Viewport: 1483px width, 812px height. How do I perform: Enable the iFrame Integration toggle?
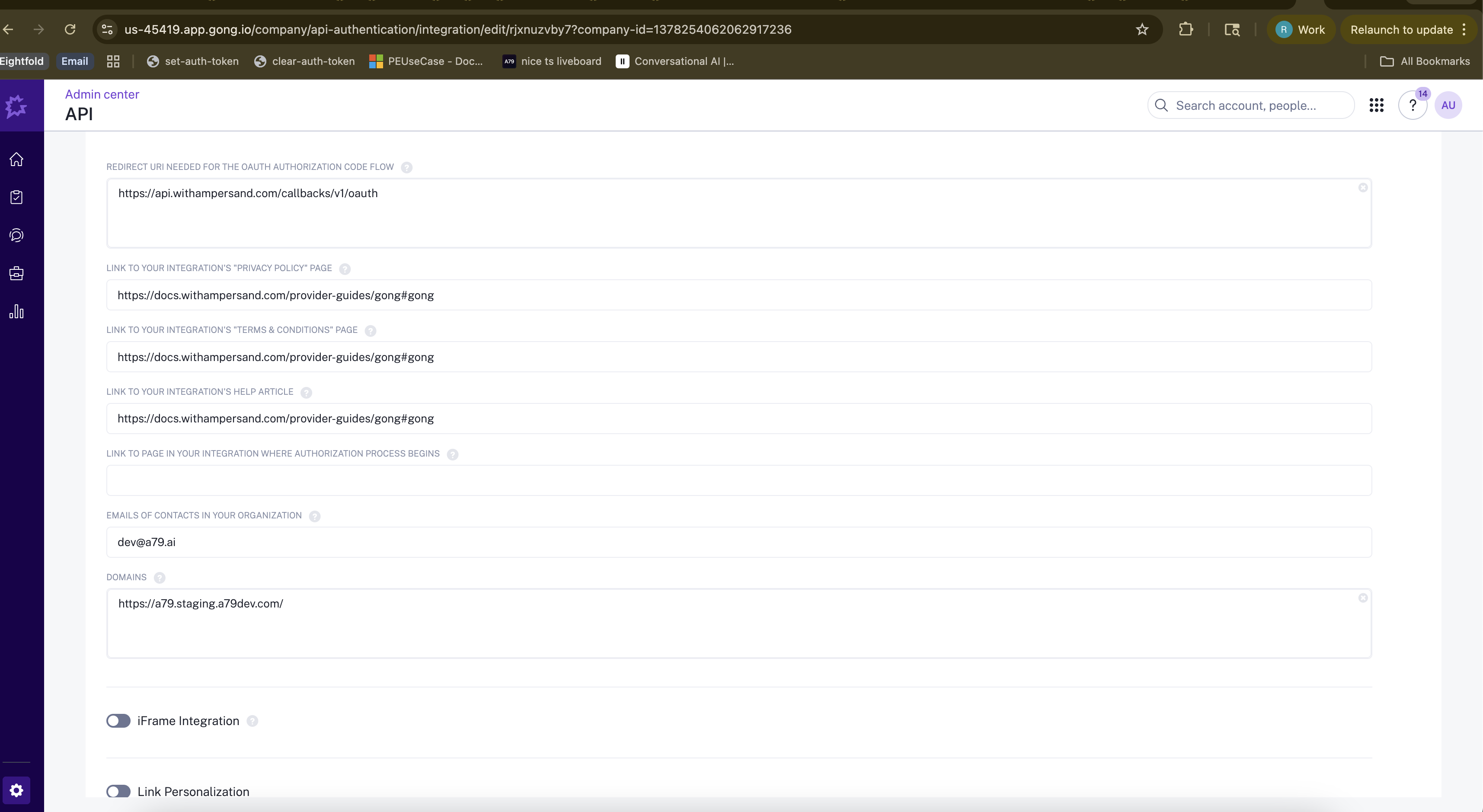point(118,720)
